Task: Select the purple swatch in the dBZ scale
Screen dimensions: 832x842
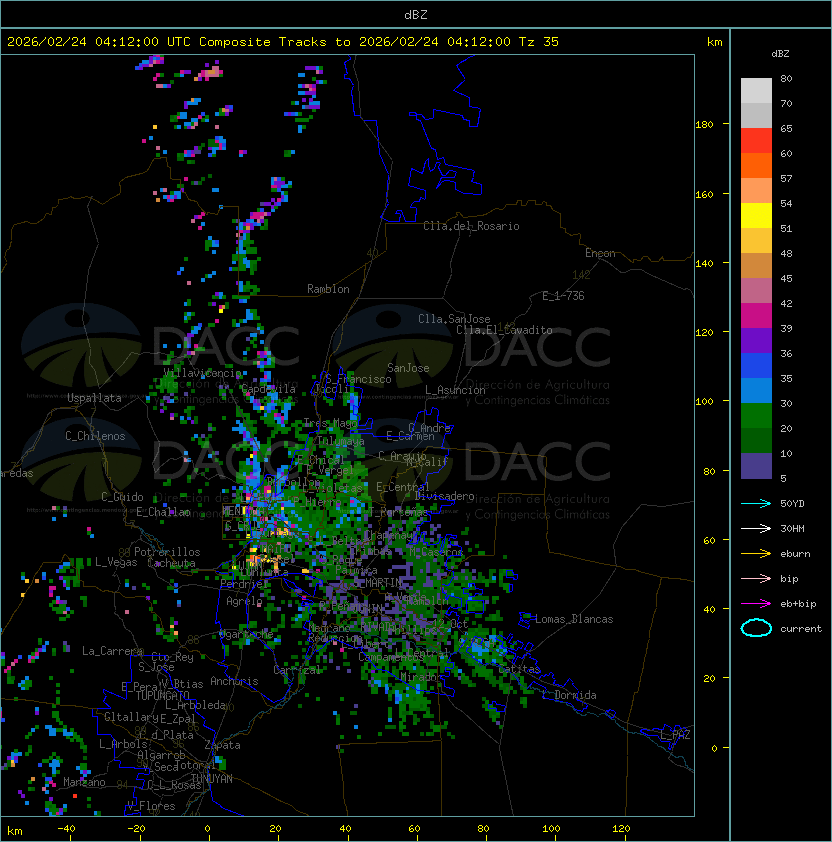Action: click(x=756, y=340)
